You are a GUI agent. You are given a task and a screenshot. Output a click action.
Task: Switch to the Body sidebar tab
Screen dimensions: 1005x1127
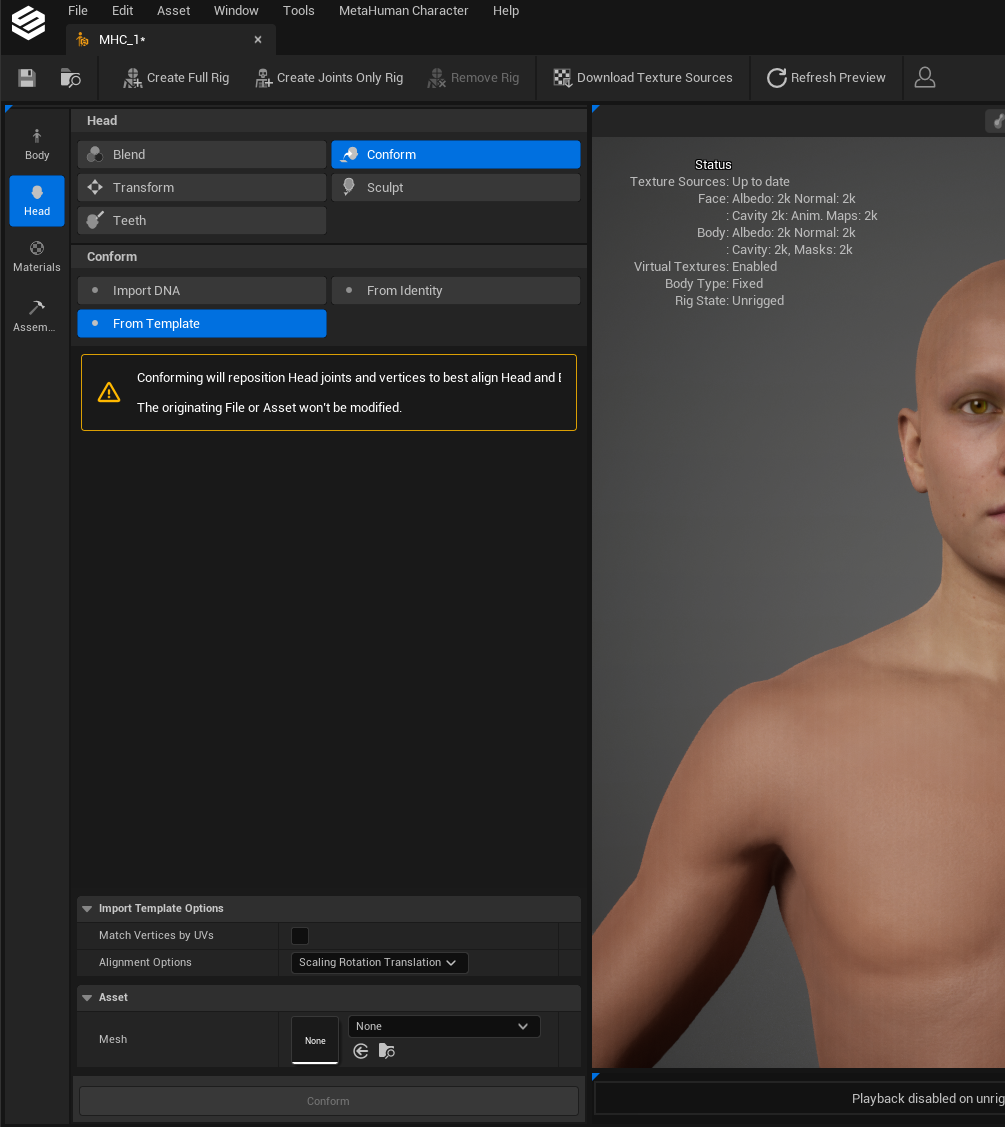37,144
